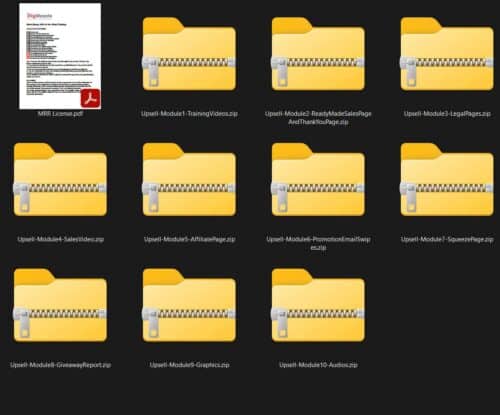Select the Module5 AffiliatePage zip folder icon
The width and height of the screenshot is (500, 415).
189,180
